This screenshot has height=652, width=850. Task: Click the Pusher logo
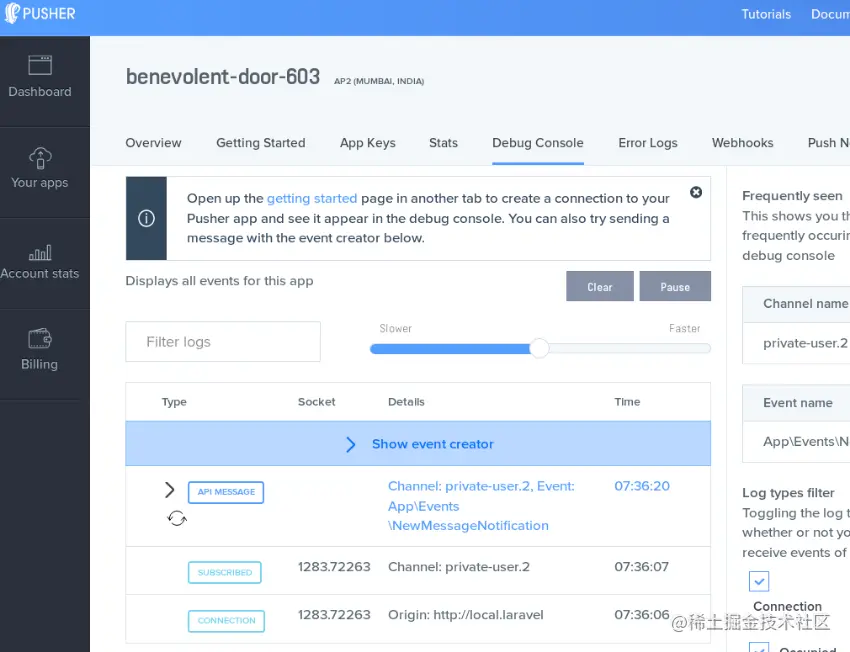point(40,14)
